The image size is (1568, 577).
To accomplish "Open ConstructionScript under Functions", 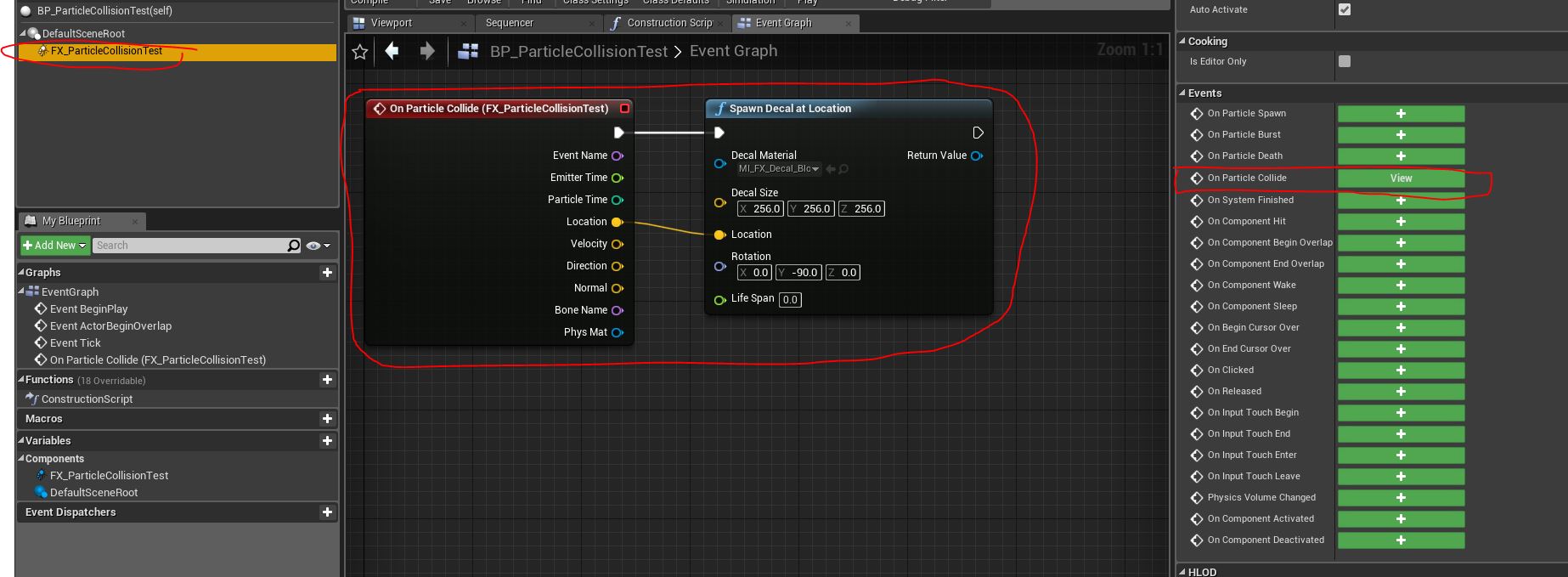I will [87, 399].
